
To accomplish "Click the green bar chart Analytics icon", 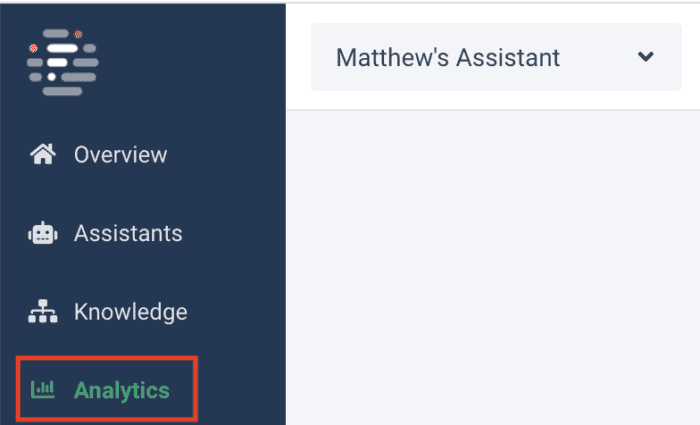I will 42,389.
